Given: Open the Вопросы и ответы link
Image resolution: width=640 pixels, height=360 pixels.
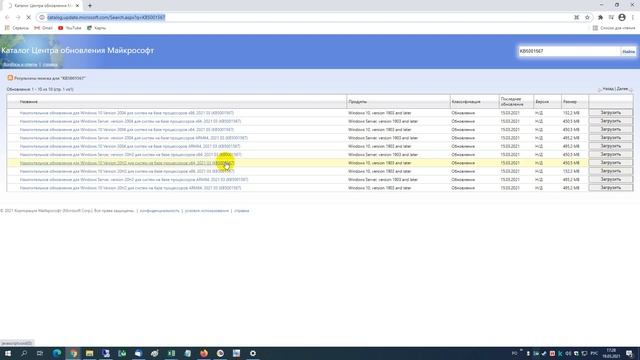Looking at the screenshot, I should [20, 64].
